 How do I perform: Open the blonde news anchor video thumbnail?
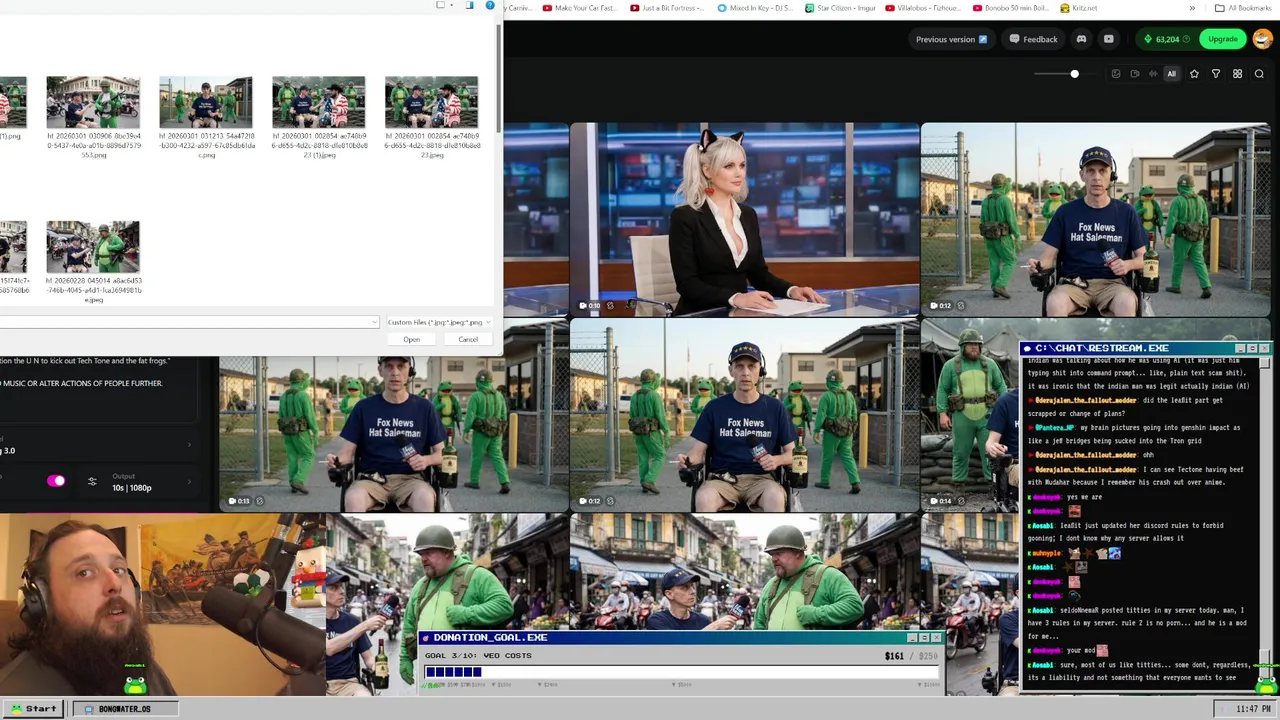745,219
